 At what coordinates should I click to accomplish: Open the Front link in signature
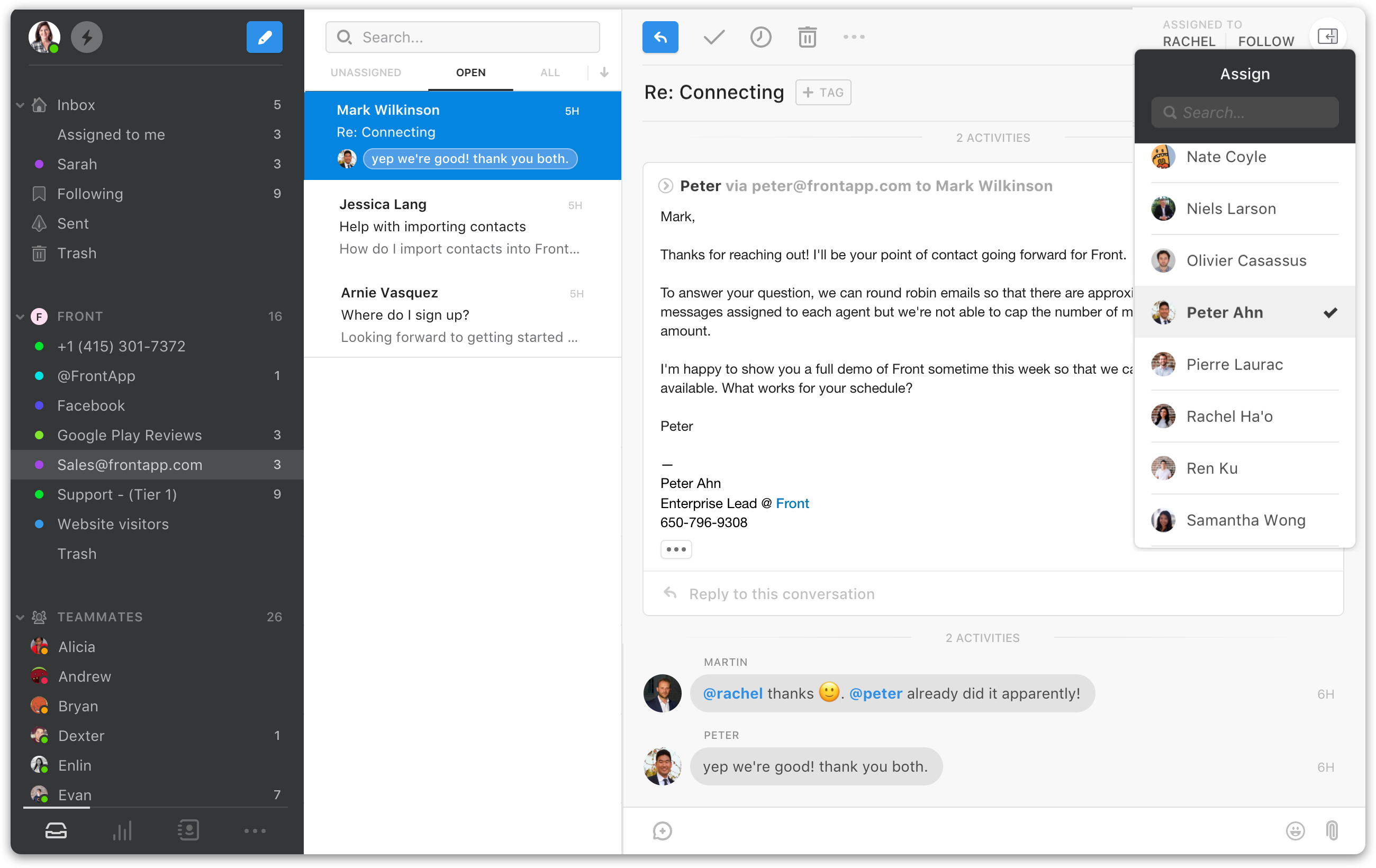(792, 503)
